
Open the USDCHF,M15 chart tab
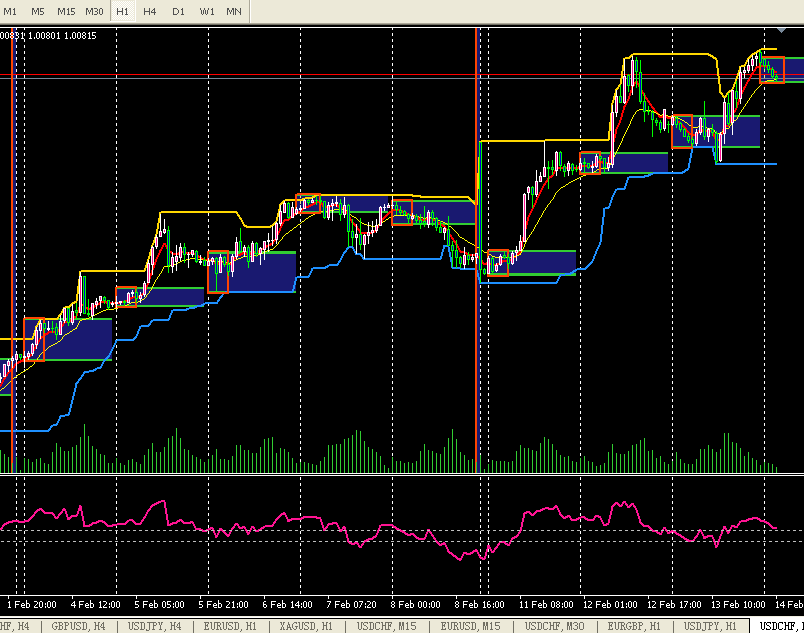click(387, 626)
